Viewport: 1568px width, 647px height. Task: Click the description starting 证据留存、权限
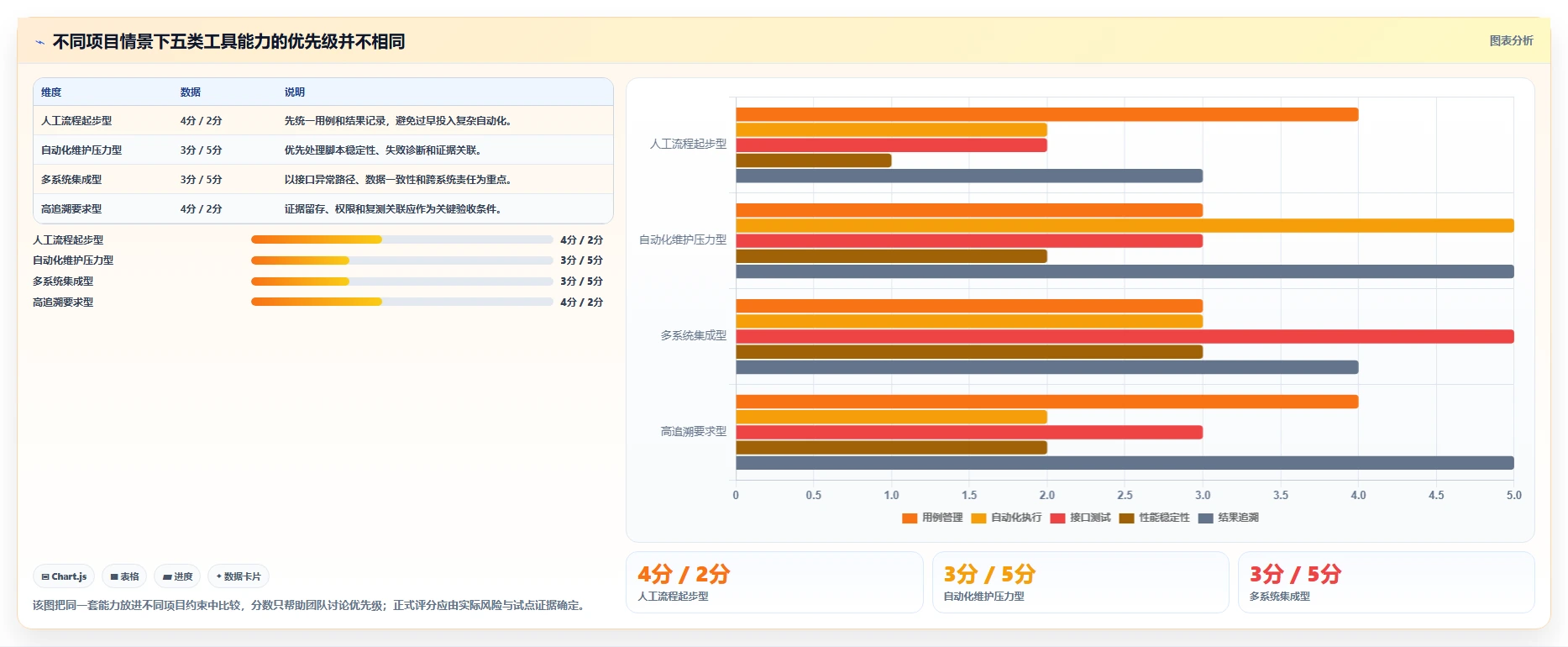pos(393,209)
